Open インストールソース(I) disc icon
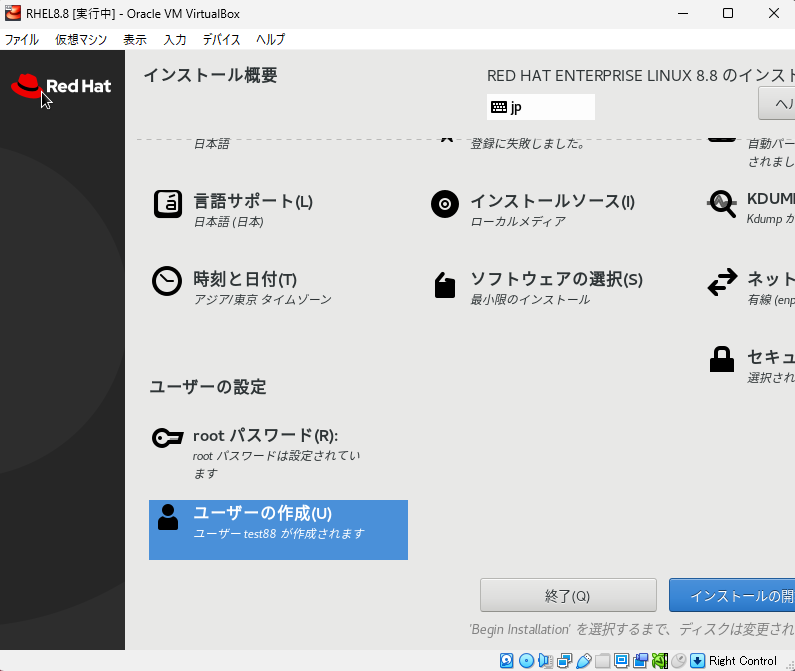Screen dimensions: 795x671 tap(445, 204)
